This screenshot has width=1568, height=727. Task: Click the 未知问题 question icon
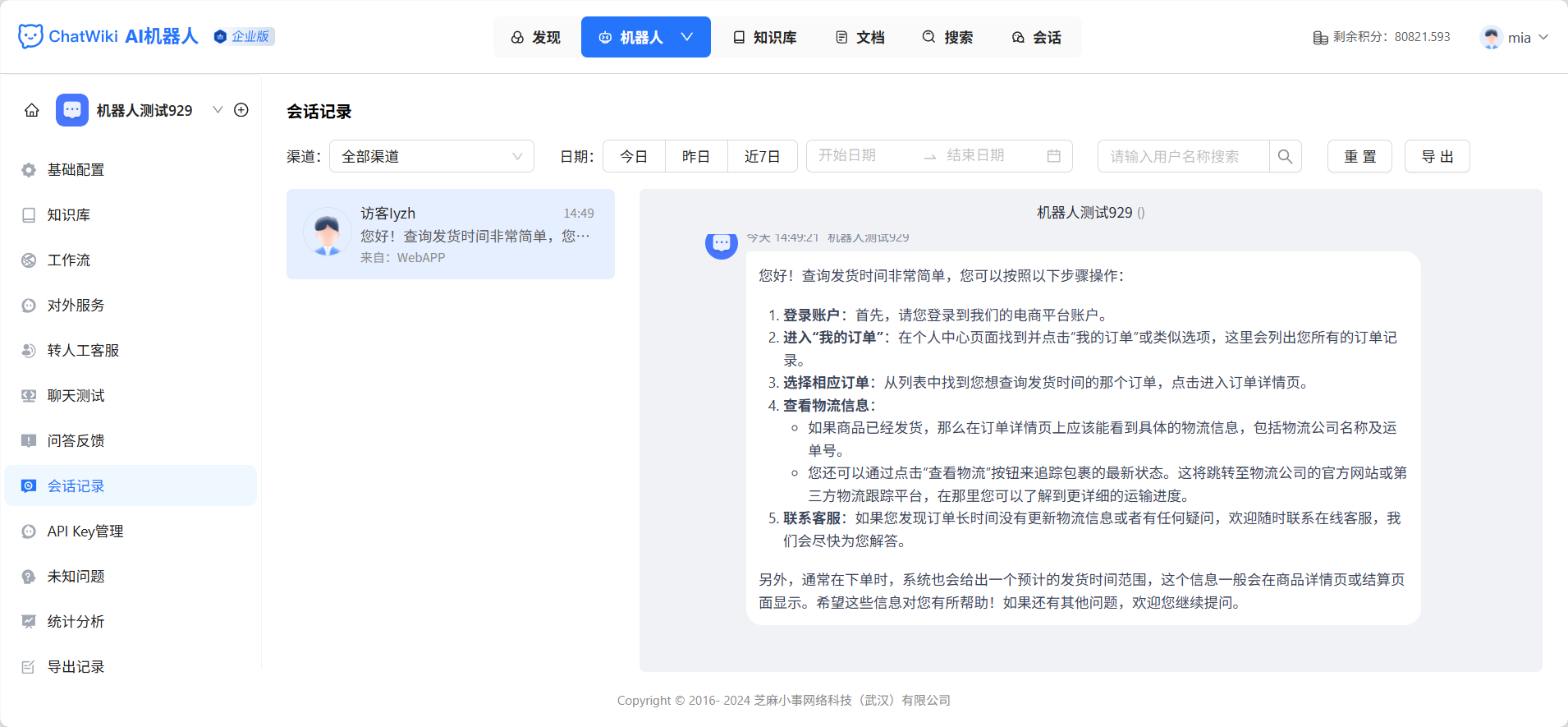point(29,577)
